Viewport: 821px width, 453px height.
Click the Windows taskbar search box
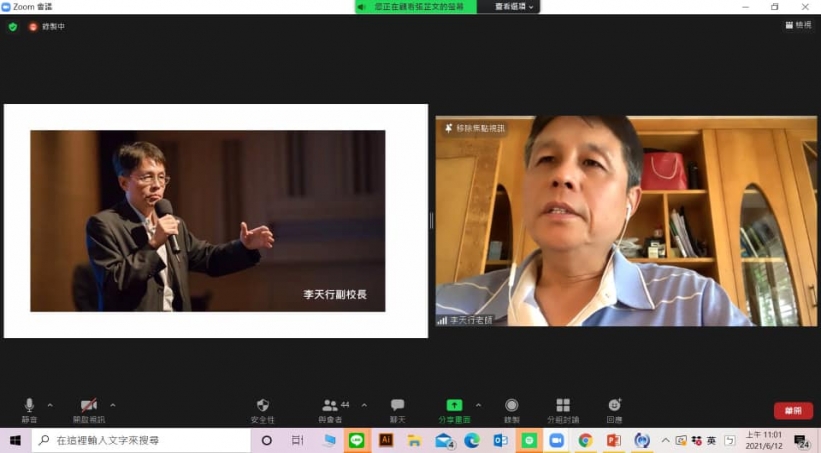pyautogui.click(x=140, y=440)
